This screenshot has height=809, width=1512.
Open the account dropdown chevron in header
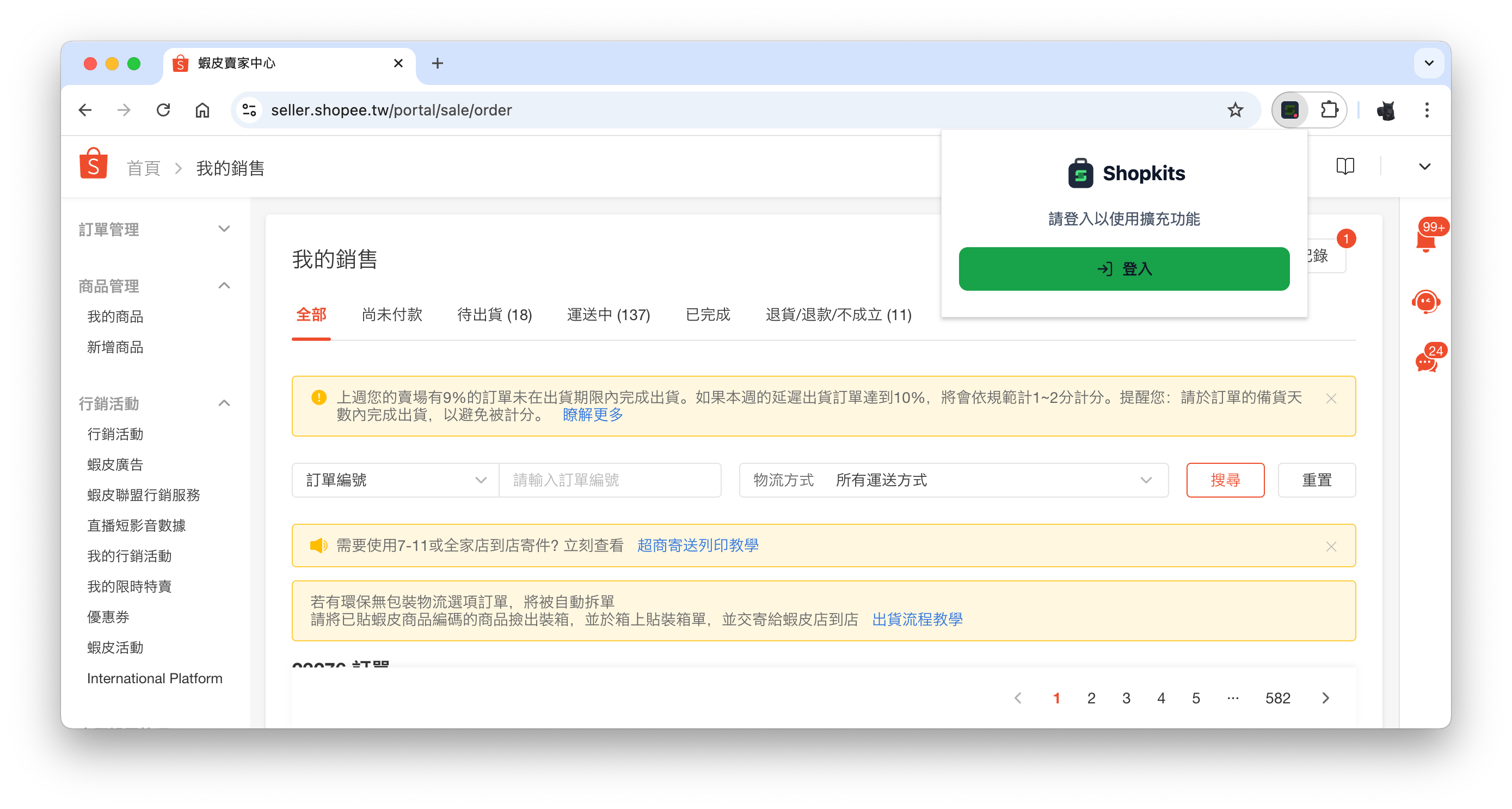pos(1424,167)
